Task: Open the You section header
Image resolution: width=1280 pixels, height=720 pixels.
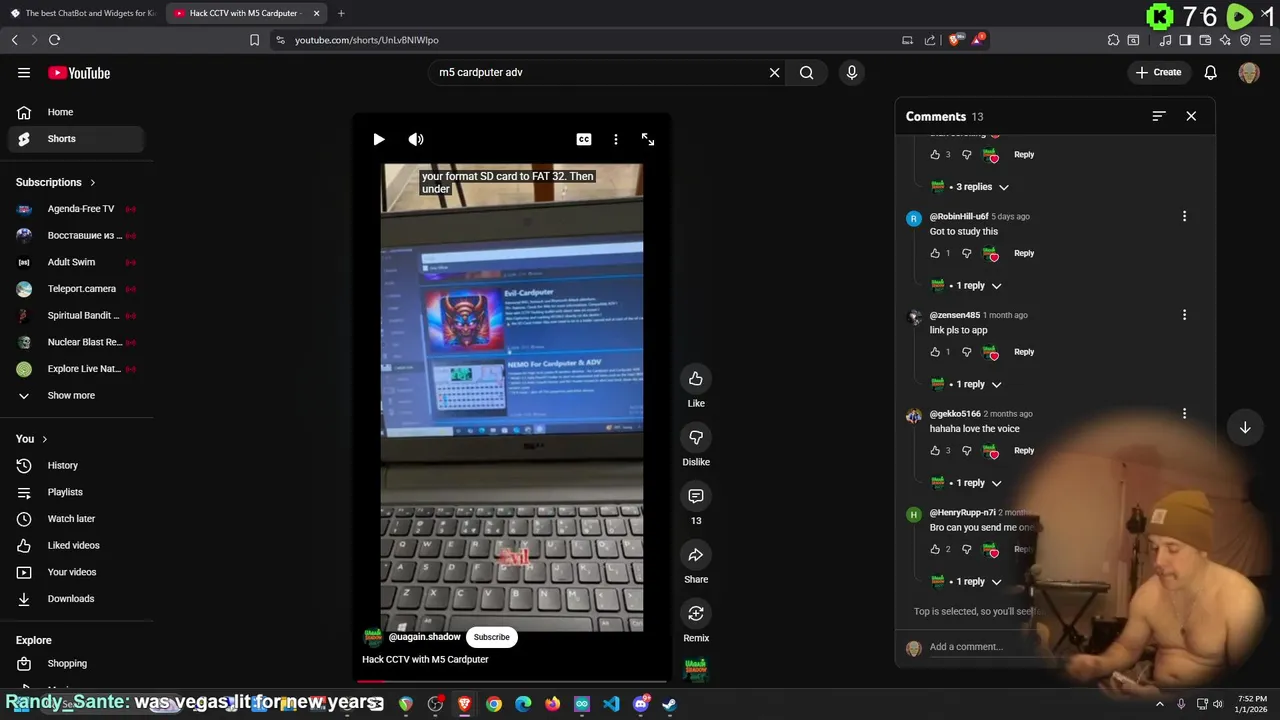Action: [31, 439]
